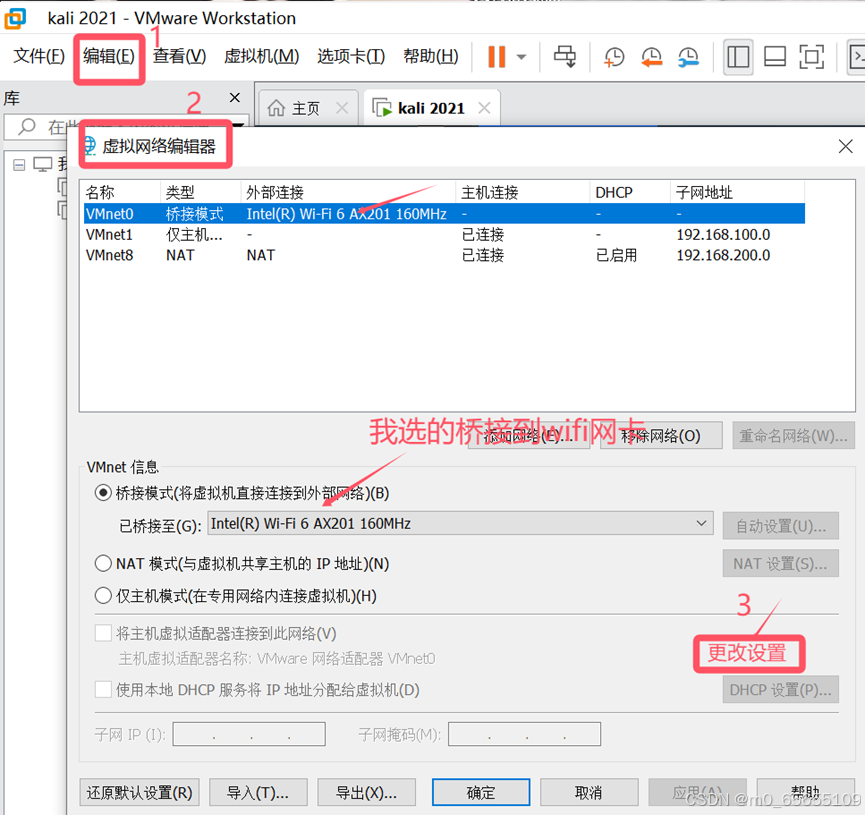Toggle the thumbnail bar view

[x=775, y=56]
